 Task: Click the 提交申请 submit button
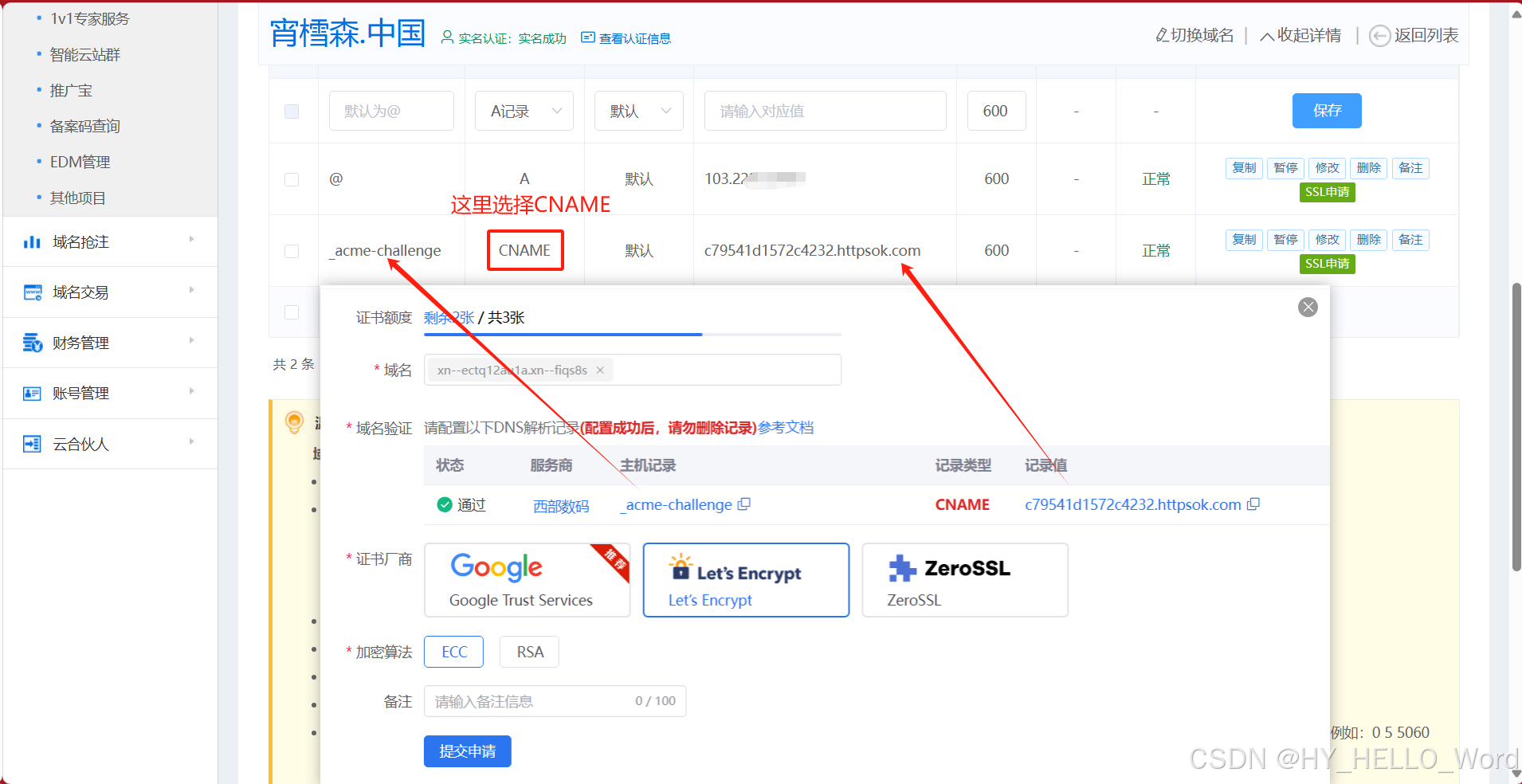coord(467,751)
